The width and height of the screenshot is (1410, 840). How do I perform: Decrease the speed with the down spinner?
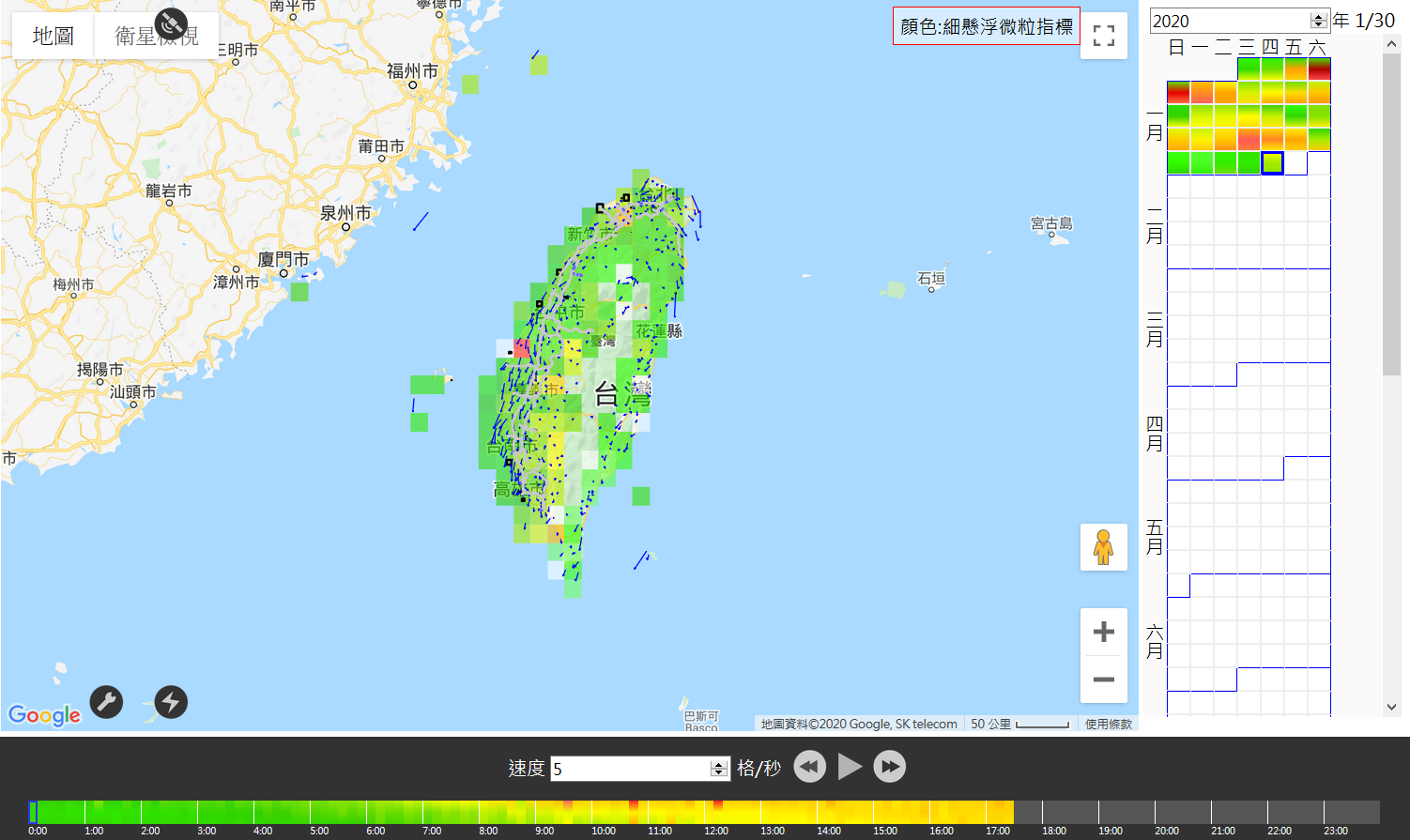click(719, 773)
